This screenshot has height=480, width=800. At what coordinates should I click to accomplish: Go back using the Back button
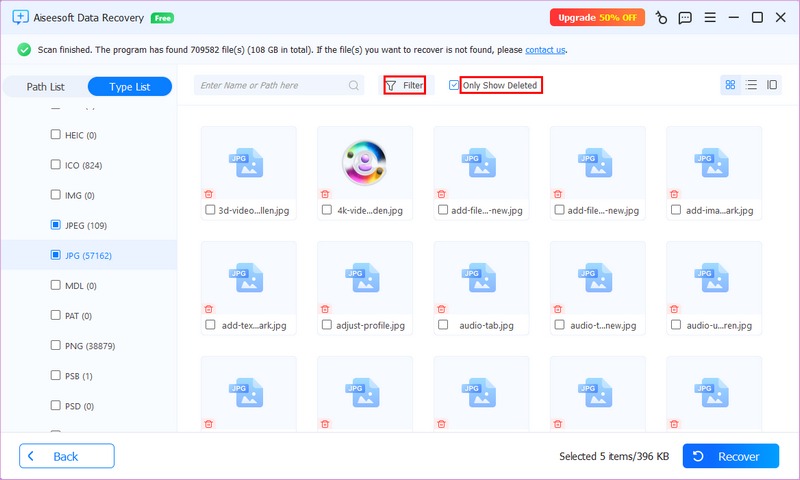coord(64,456)
